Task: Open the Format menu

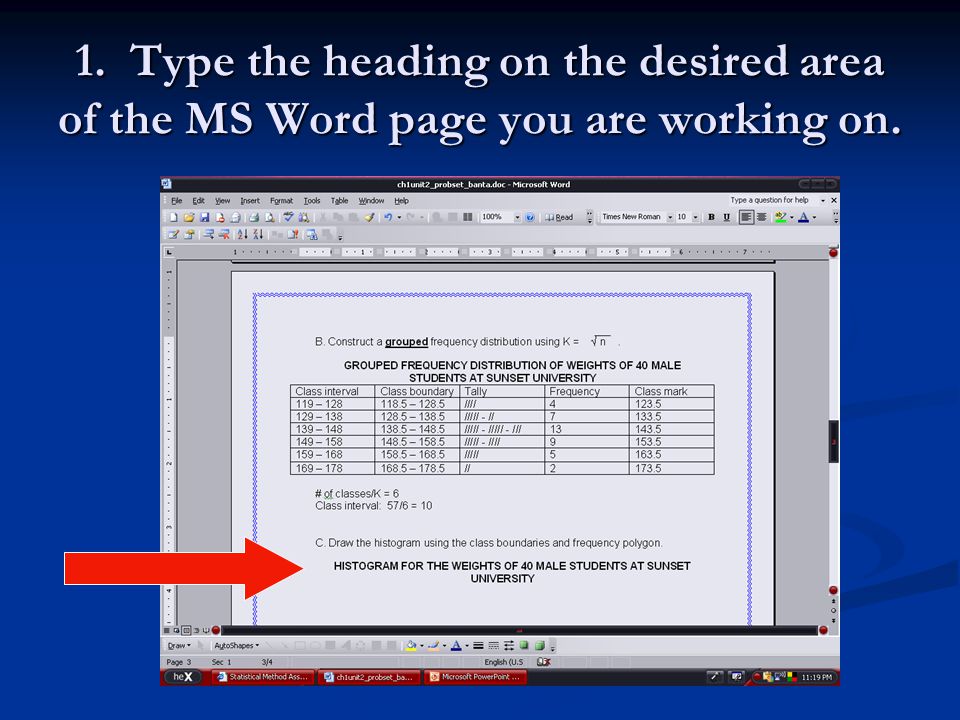Action: 282,200
